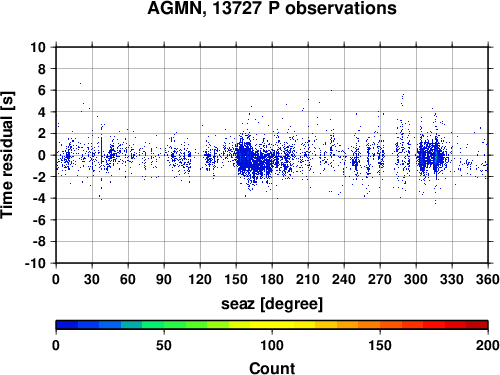Click the colorbar tick label 50
This screenshot has width=500, height=375.
[x=164, y=345]
